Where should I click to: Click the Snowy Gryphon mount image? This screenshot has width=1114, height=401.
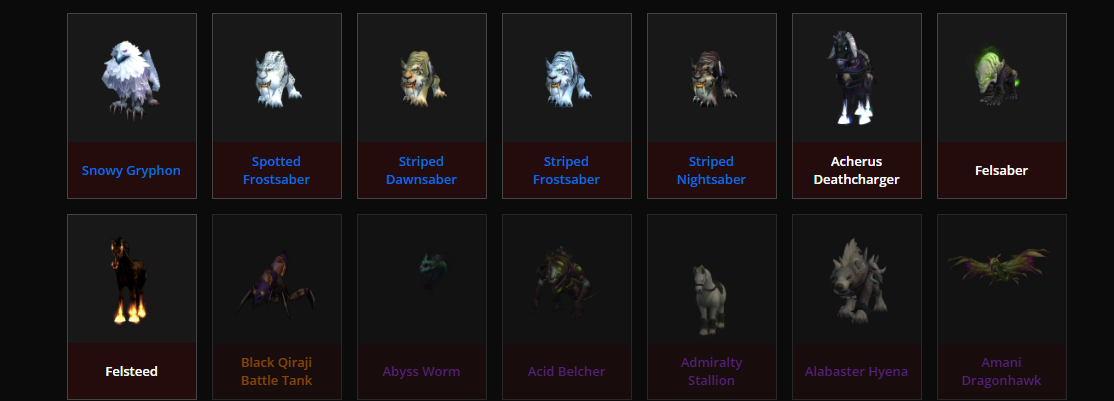[131, 80]
